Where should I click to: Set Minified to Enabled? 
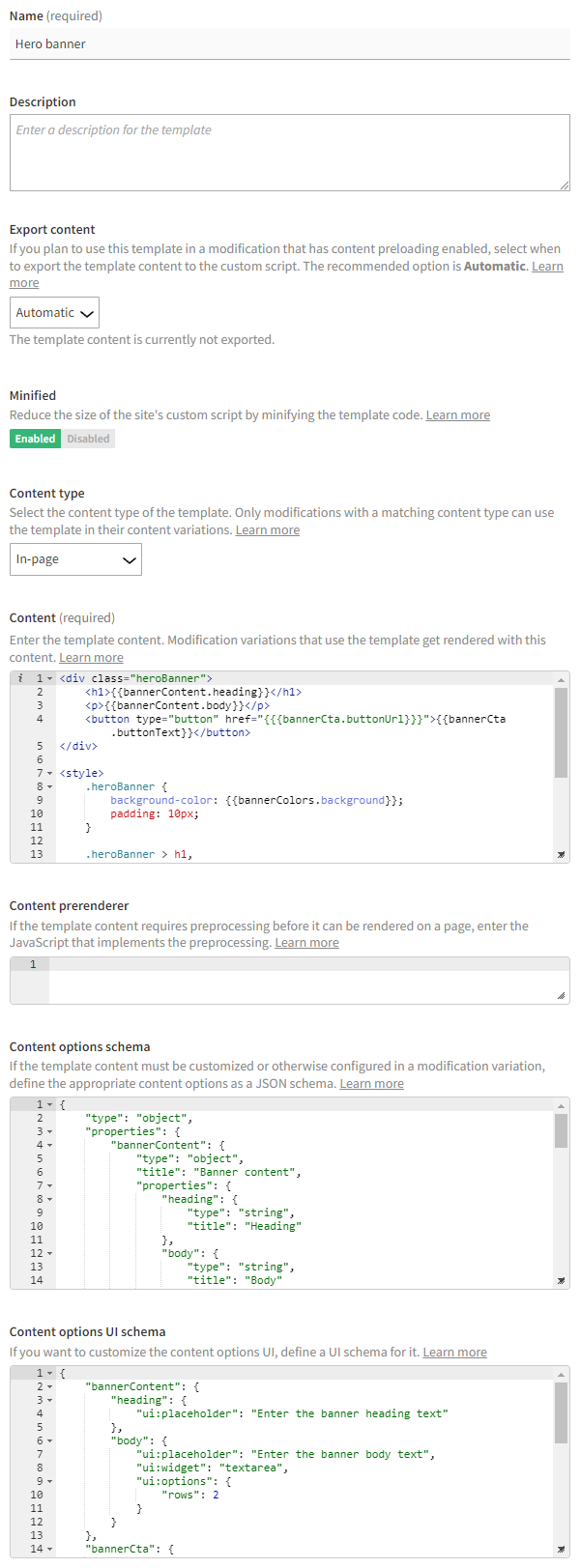(x=35, y=439)
